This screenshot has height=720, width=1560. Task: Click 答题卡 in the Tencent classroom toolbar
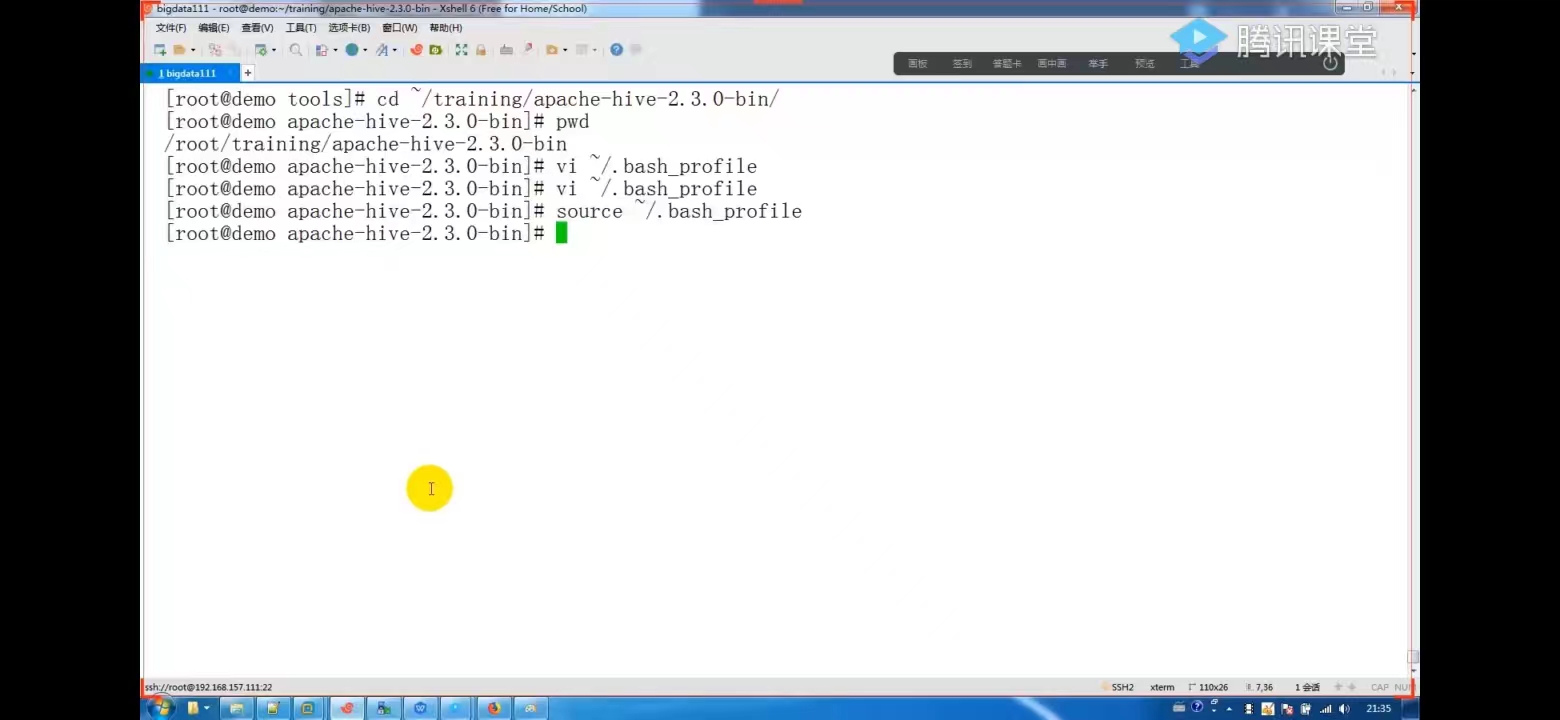pos(1007,64)
